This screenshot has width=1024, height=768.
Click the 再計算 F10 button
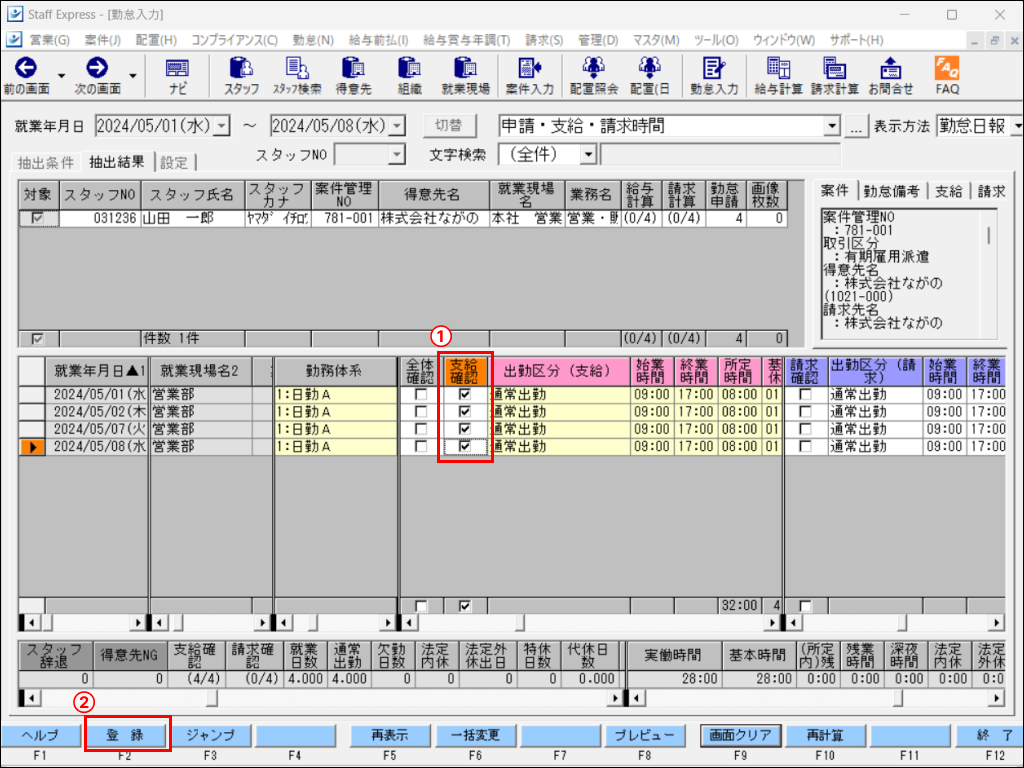click(x=825, y=735)
